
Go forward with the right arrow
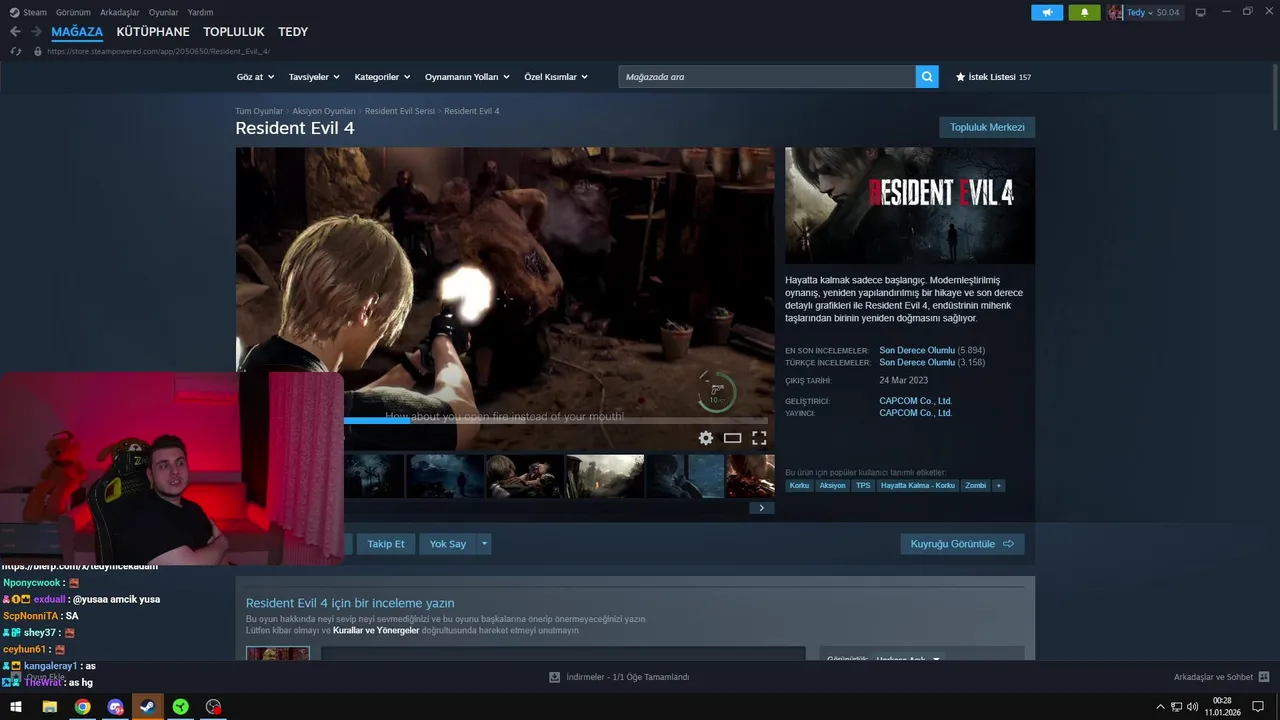tap(36, 32)
